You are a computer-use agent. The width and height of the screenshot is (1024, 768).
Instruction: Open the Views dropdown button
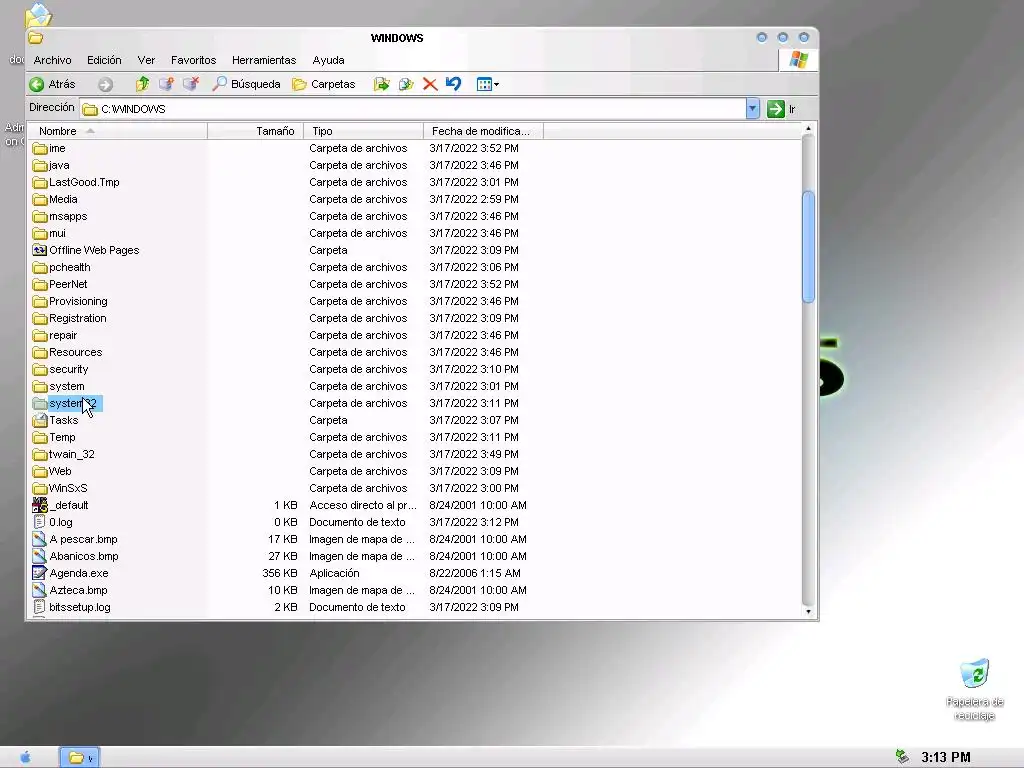point(487,84)
